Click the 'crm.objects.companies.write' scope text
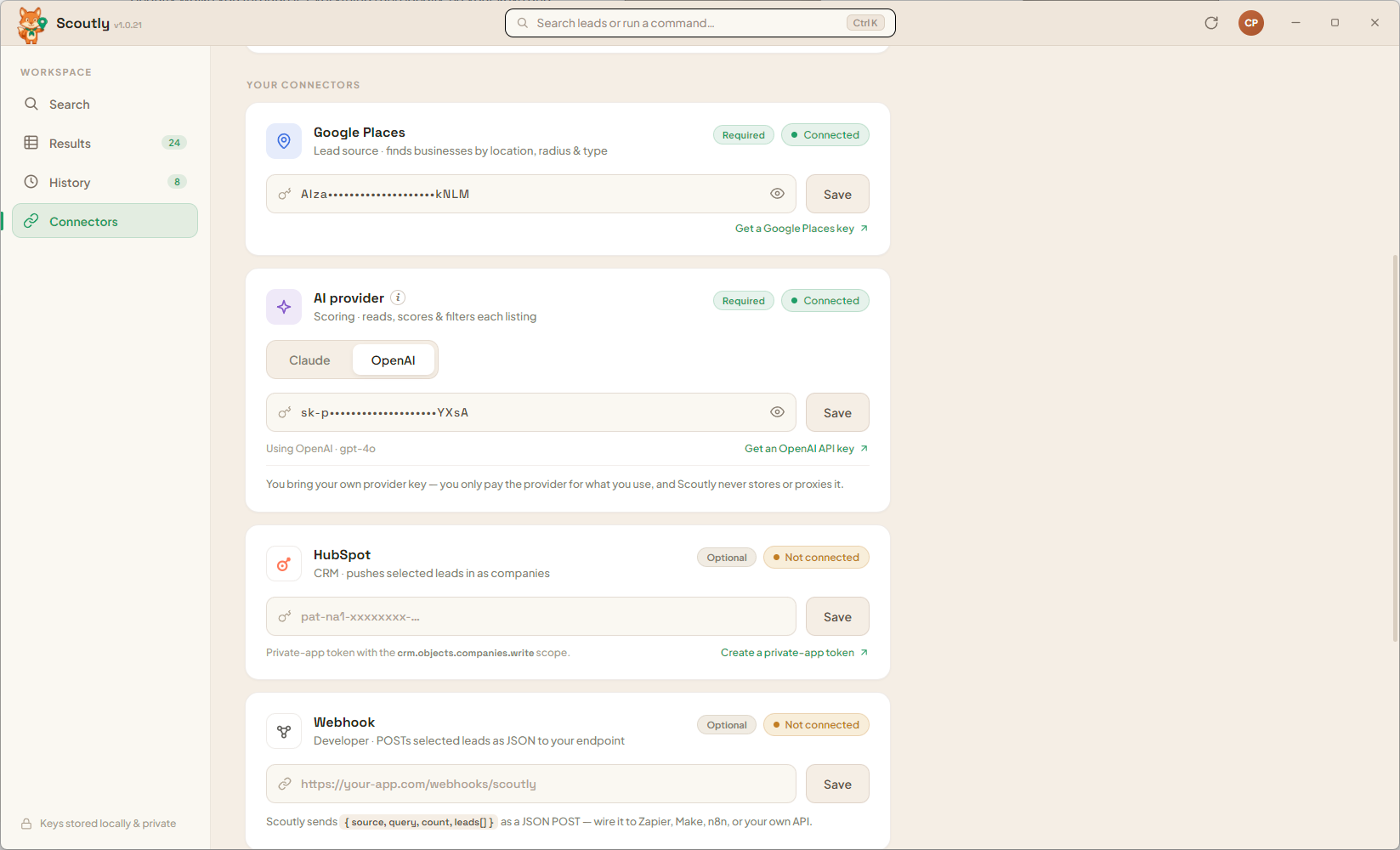This screenshot has height=850, width=1400. [466, 653]
